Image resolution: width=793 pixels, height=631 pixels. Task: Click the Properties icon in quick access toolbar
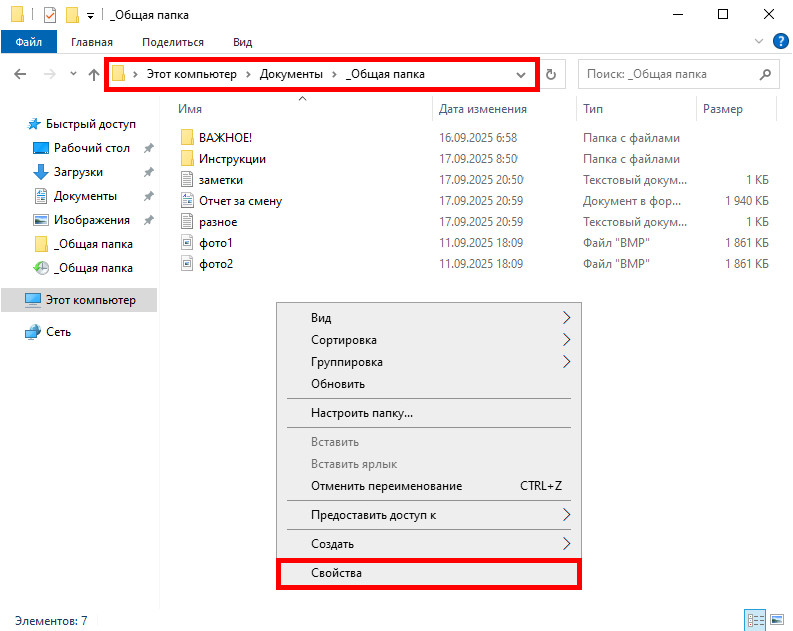pos(50,15)
